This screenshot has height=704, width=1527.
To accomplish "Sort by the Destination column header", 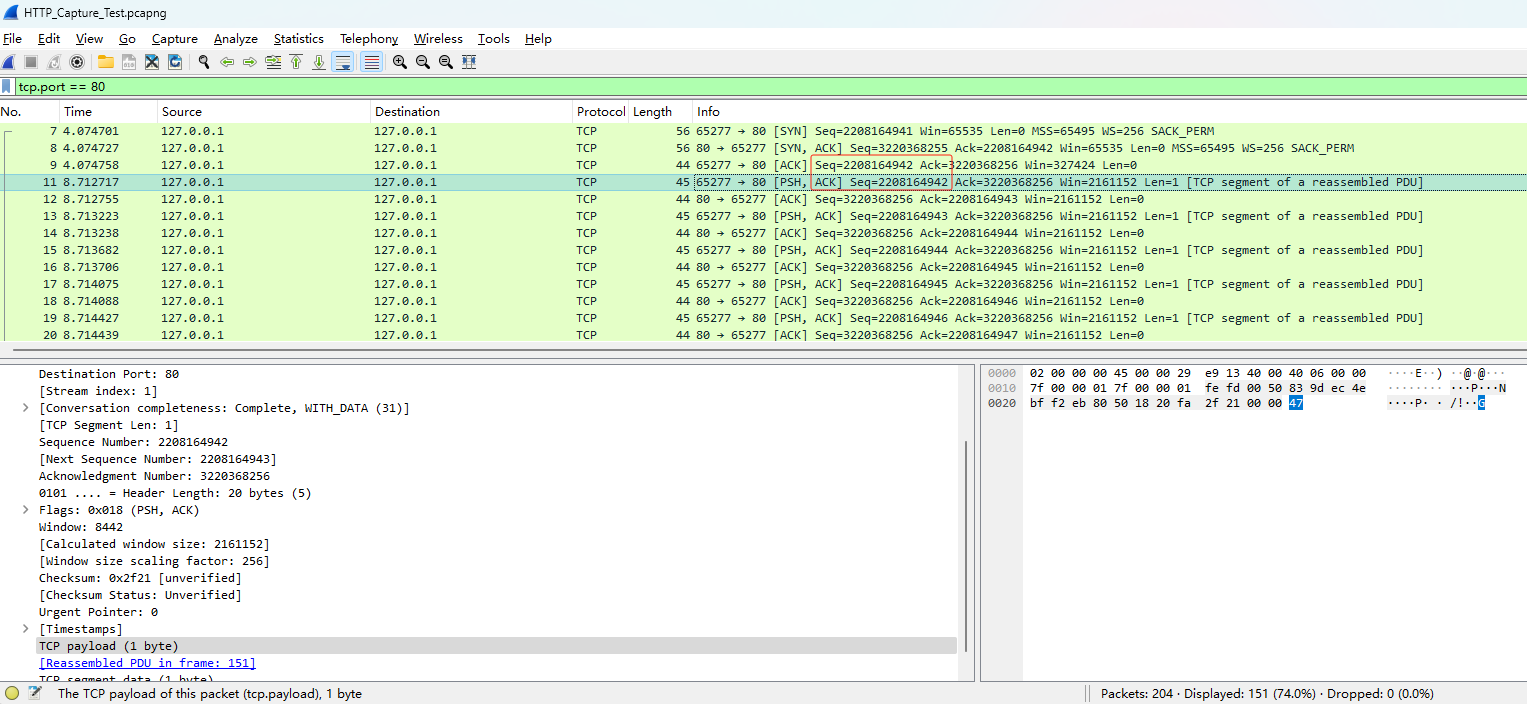I will [x=472, y=112].
